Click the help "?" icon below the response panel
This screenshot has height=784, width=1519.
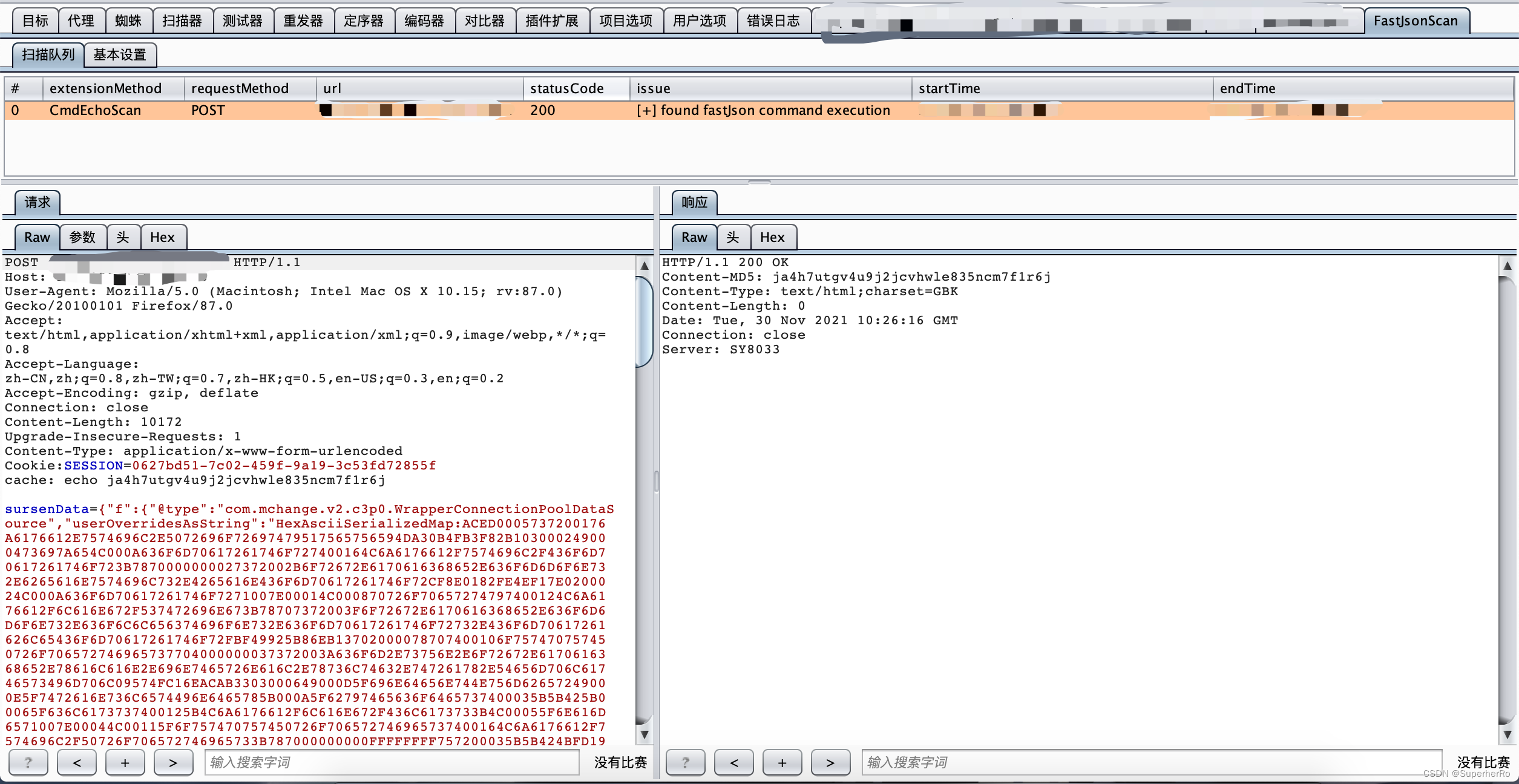pos(685,762)
